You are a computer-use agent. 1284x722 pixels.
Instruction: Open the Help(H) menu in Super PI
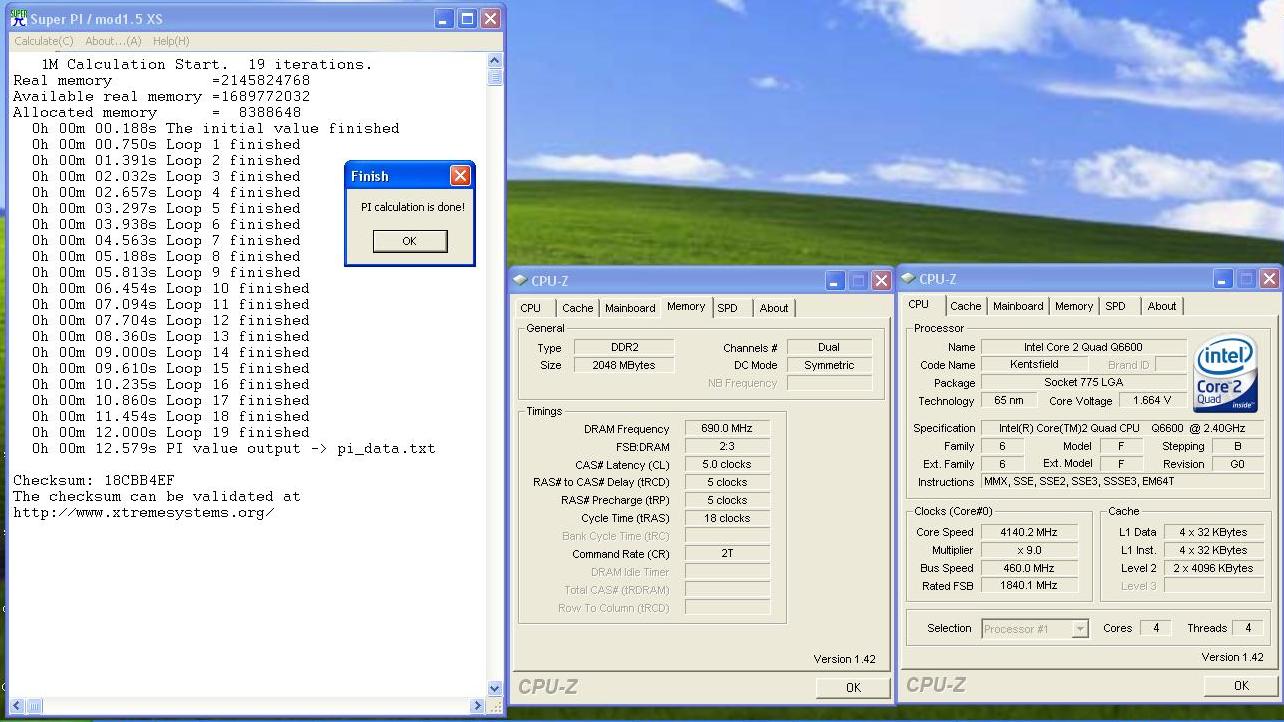pyautogui.click(x=171, y=41)
